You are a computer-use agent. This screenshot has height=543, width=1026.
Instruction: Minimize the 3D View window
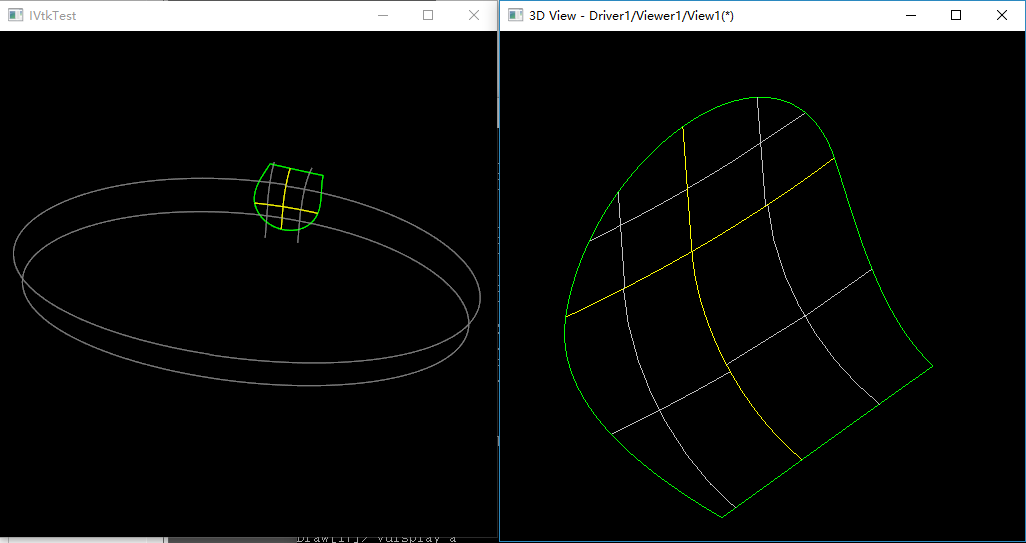pyautogui.click(x=910, y=16)
